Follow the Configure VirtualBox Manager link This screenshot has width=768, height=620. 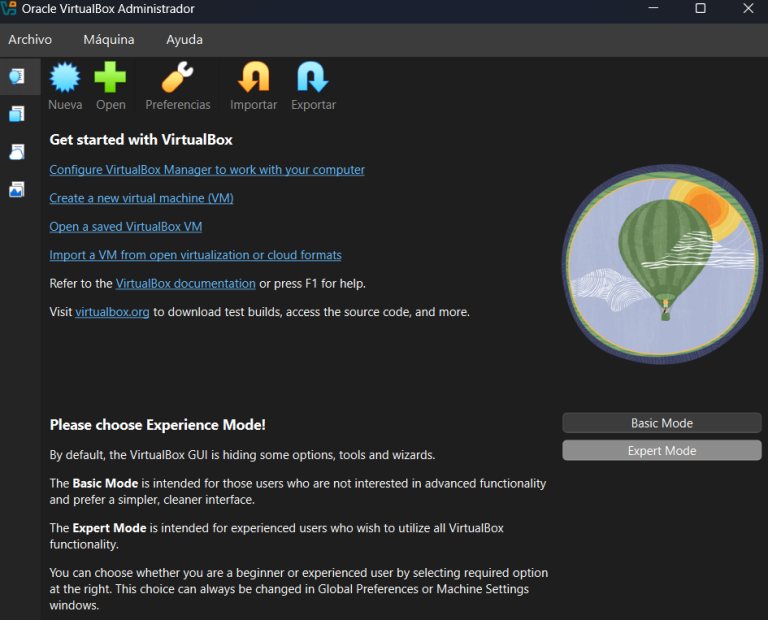(207, 170)
